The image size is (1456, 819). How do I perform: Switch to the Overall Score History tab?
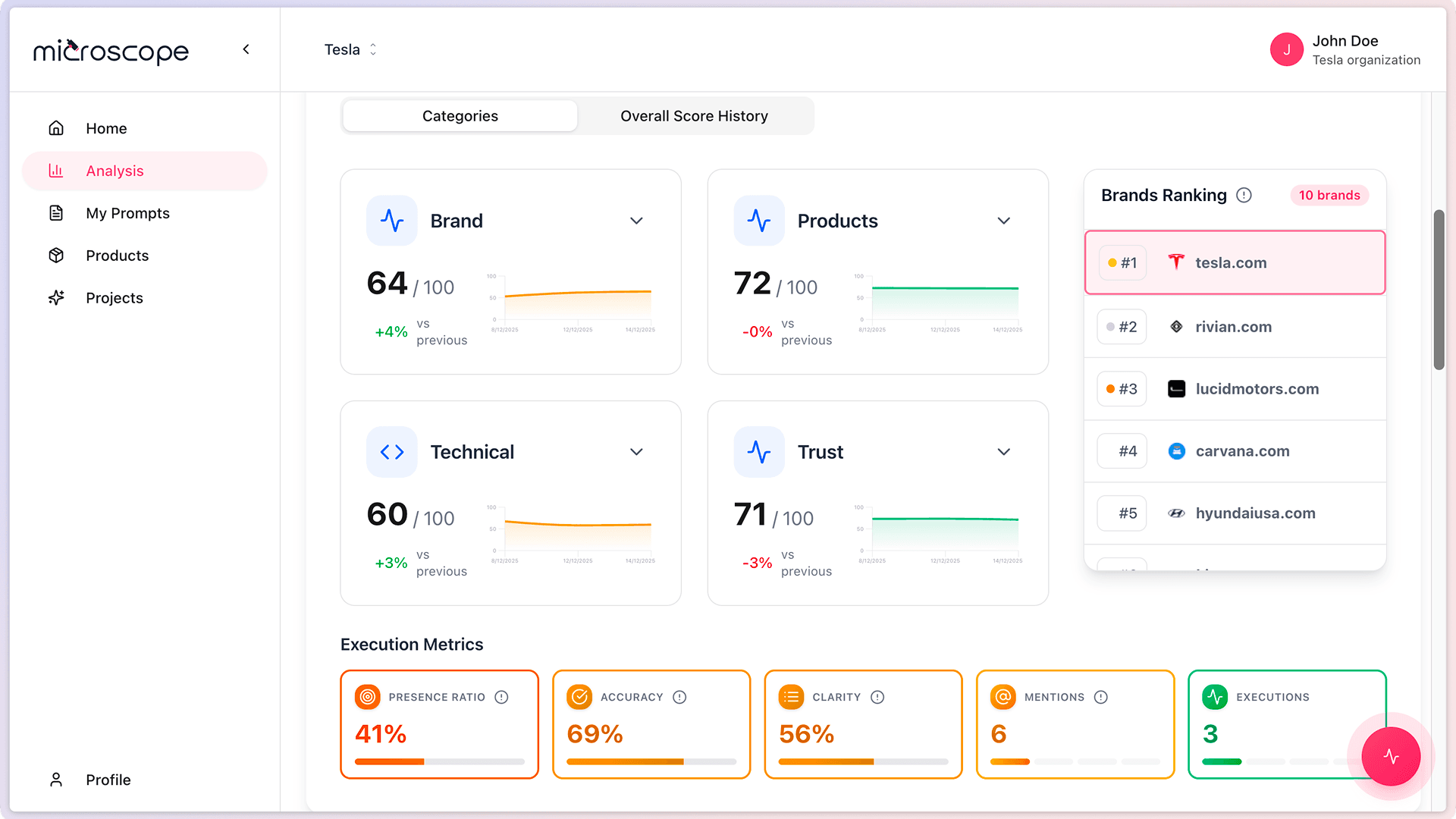[694, 115]
